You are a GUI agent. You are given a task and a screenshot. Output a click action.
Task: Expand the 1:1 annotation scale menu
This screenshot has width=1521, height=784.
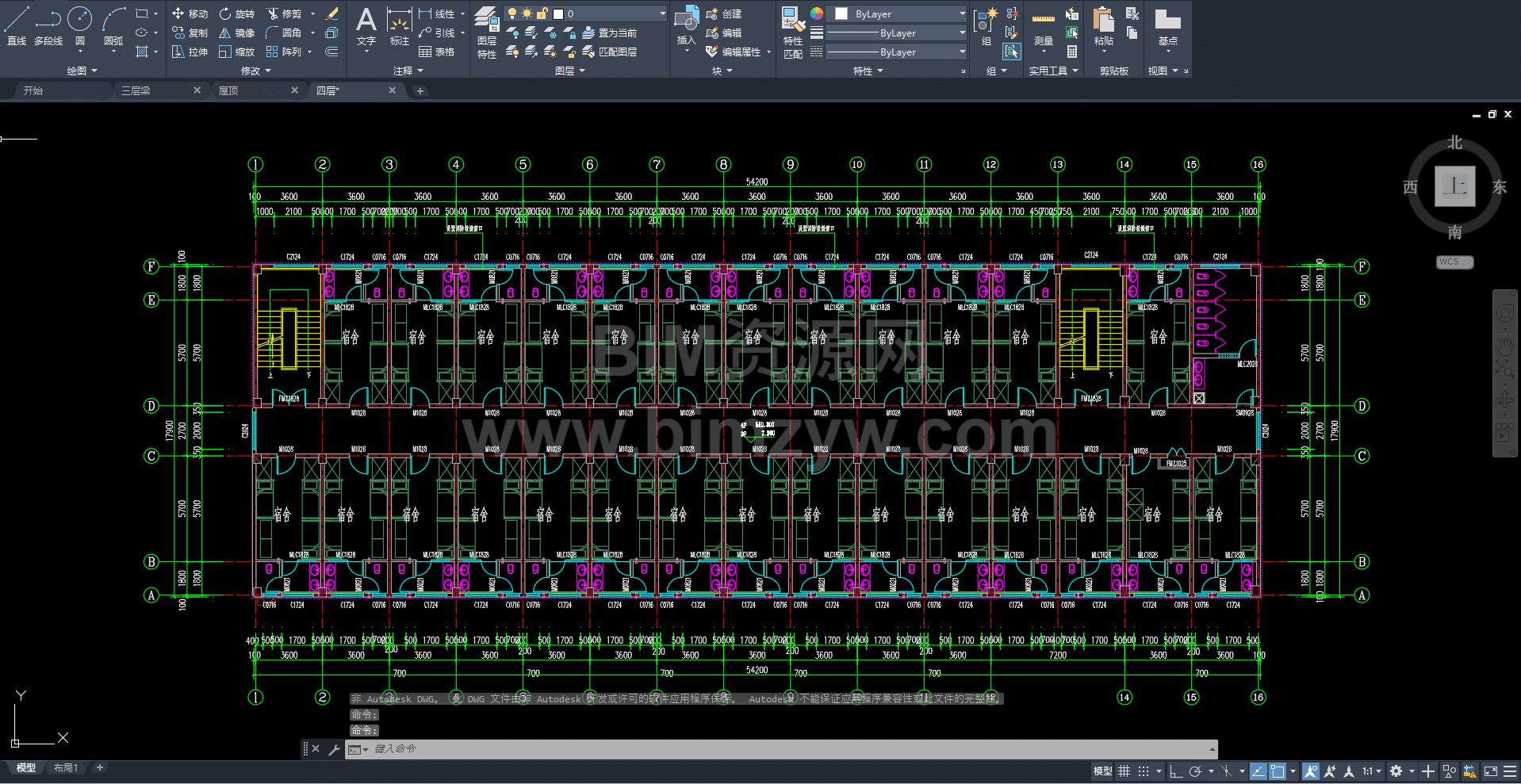(1372, 771)
